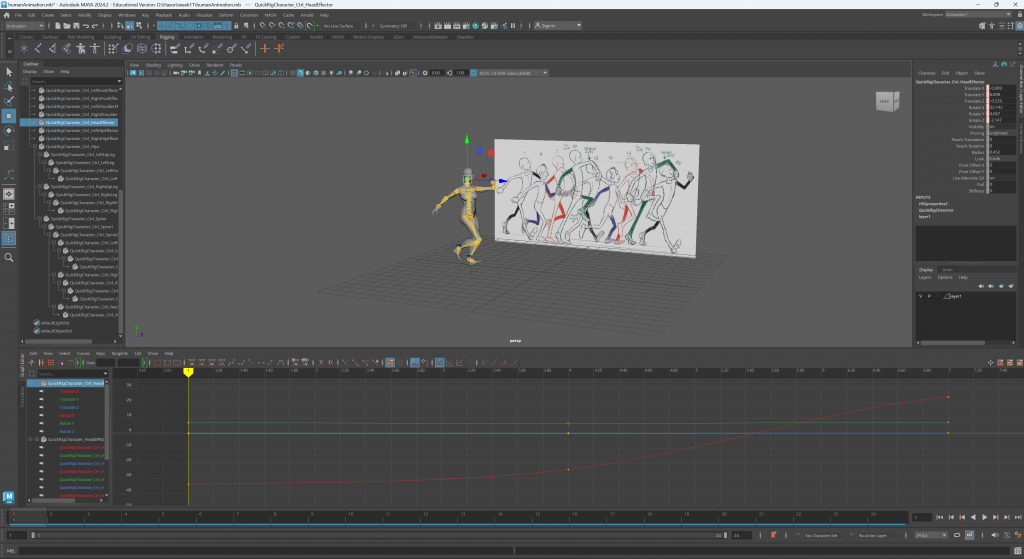Viewport: 1024px width, 559px height.
Task: Open the Animation menu set dropdown
Action: click(x=24, y=26)
